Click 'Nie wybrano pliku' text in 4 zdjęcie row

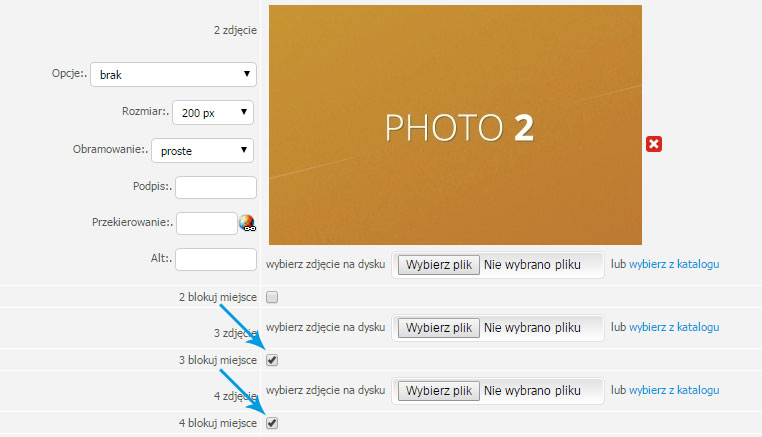pos(532,391)
